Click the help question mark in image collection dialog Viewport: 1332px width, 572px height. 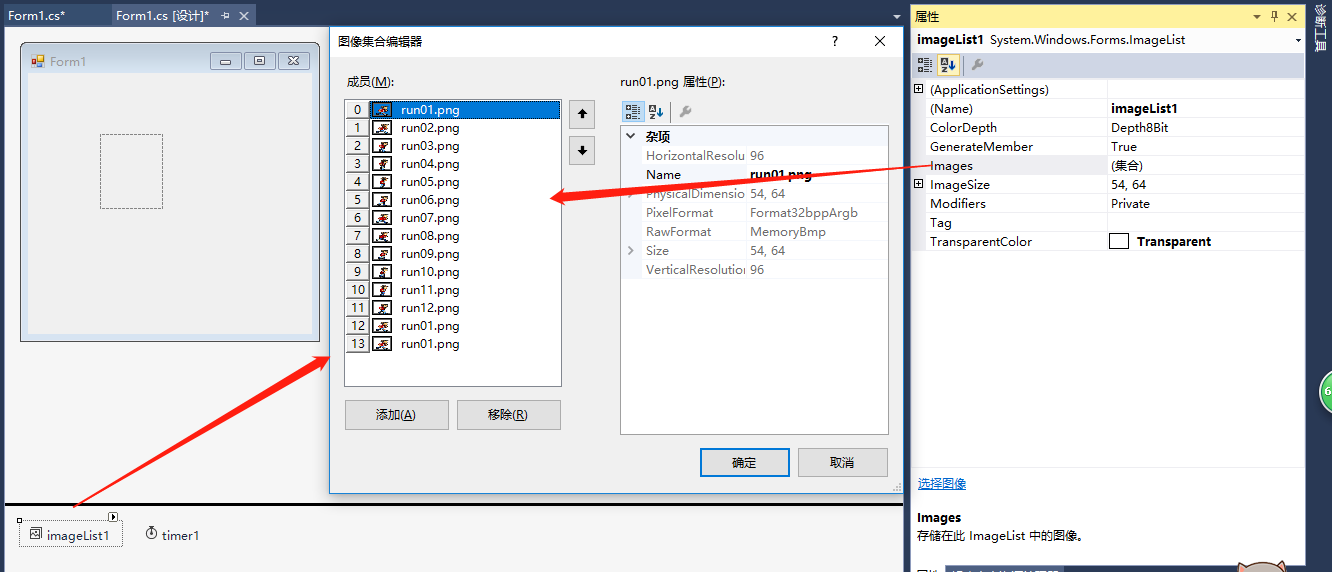coord(835,41)
